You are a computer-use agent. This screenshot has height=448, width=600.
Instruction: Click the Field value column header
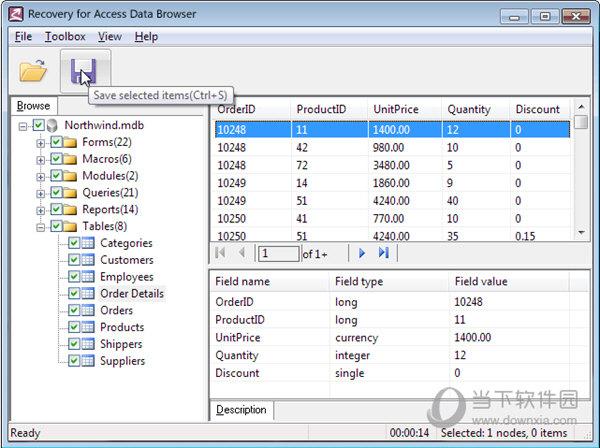(x=508, y=282)
